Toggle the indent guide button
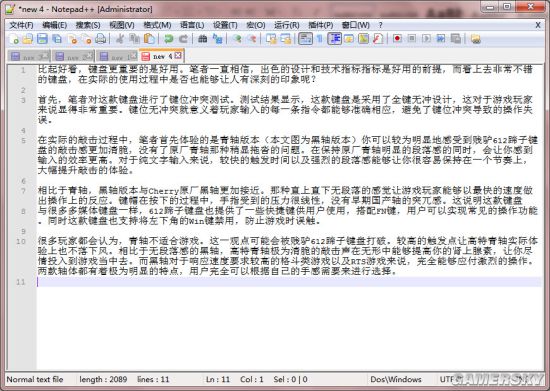The height and width of the screenshot is (391, 550). [334, 39]
